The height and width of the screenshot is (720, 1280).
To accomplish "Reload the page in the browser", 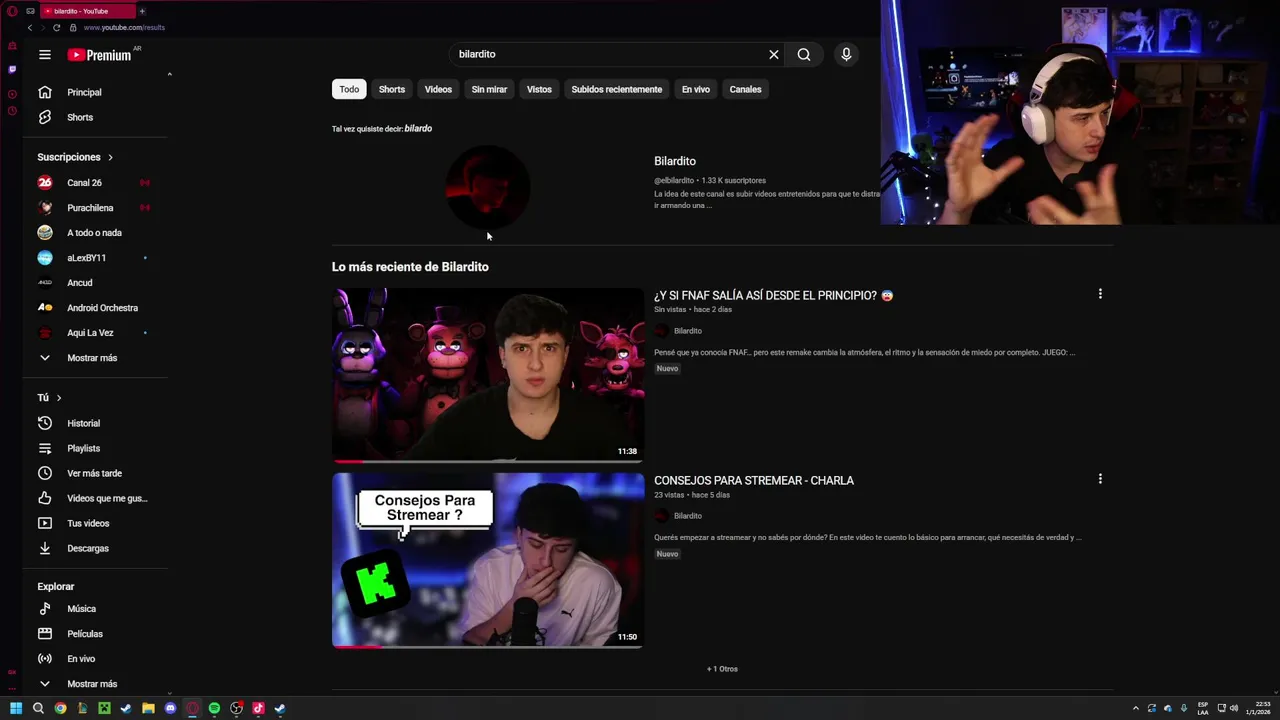I will point(56,27).
